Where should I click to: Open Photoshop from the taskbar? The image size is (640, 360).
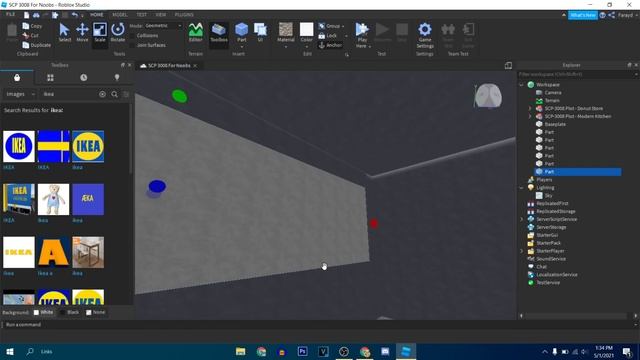[302, 351]
